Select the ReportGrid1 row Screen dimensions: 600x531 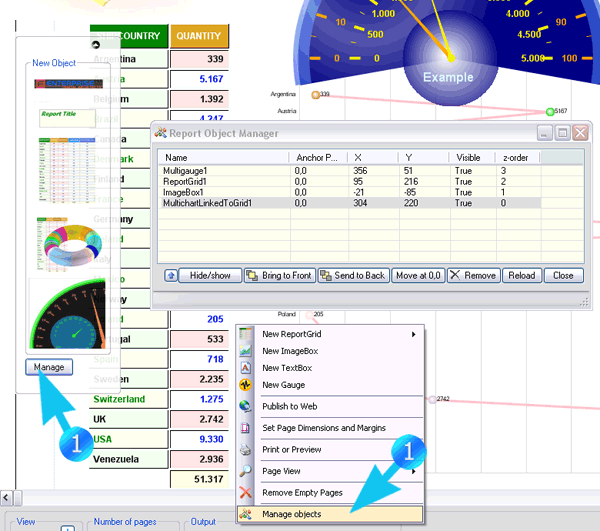tap(350, 181)
